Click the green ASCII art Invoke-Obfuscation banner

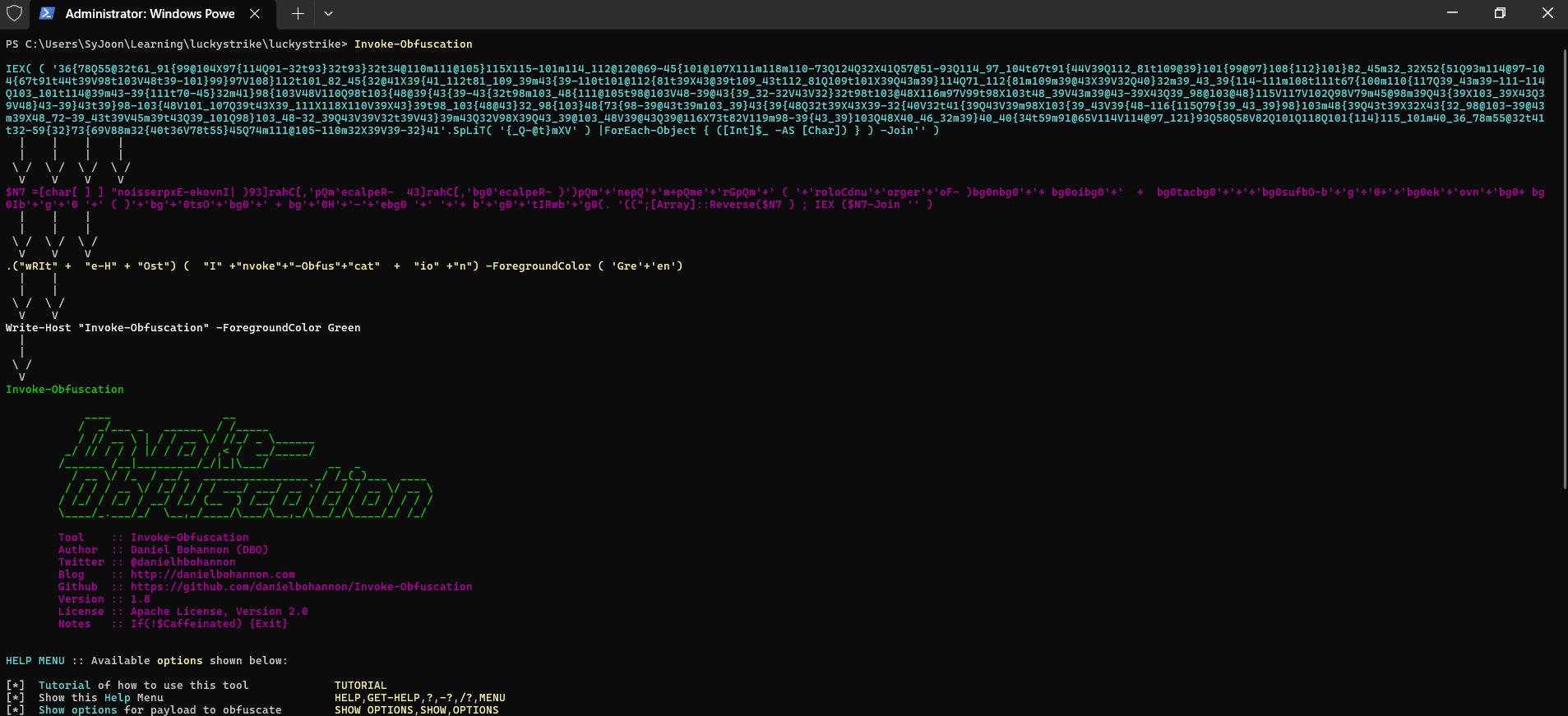pyautogui.click(x=246, y=468)
